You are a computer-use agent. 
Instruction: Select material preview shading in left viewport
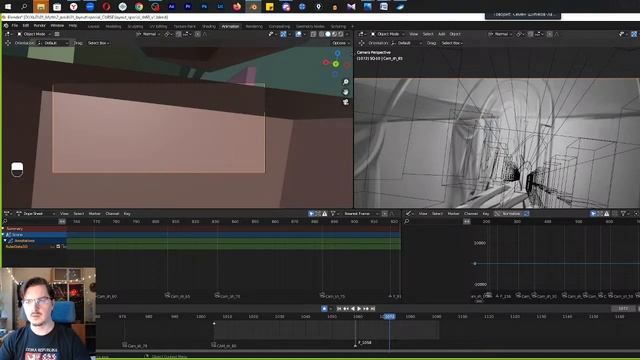tap(334, 34)
